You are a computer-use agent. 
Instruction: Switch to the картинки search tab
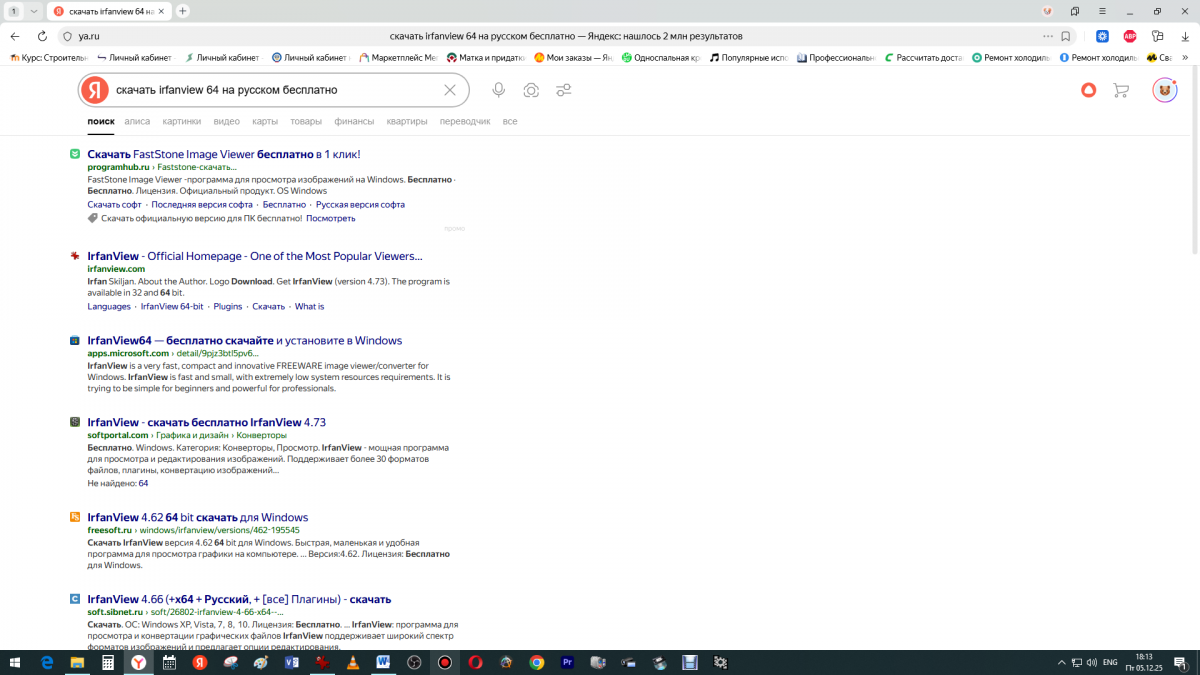pos(181,121)
